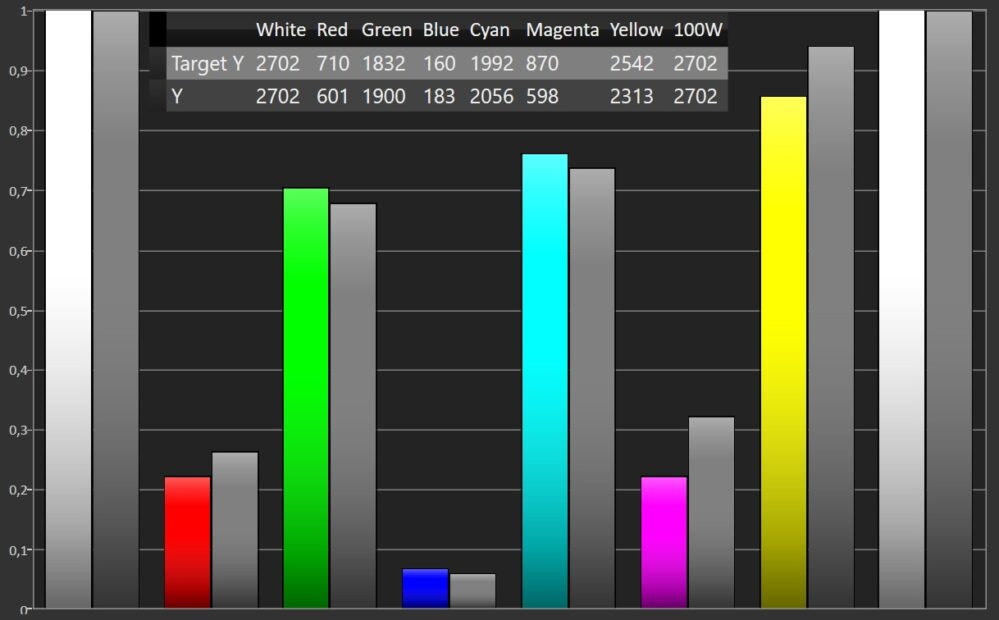Click measured Y value 2313 for Yellow
Screen dimensions: 999x620
[631, 96]
